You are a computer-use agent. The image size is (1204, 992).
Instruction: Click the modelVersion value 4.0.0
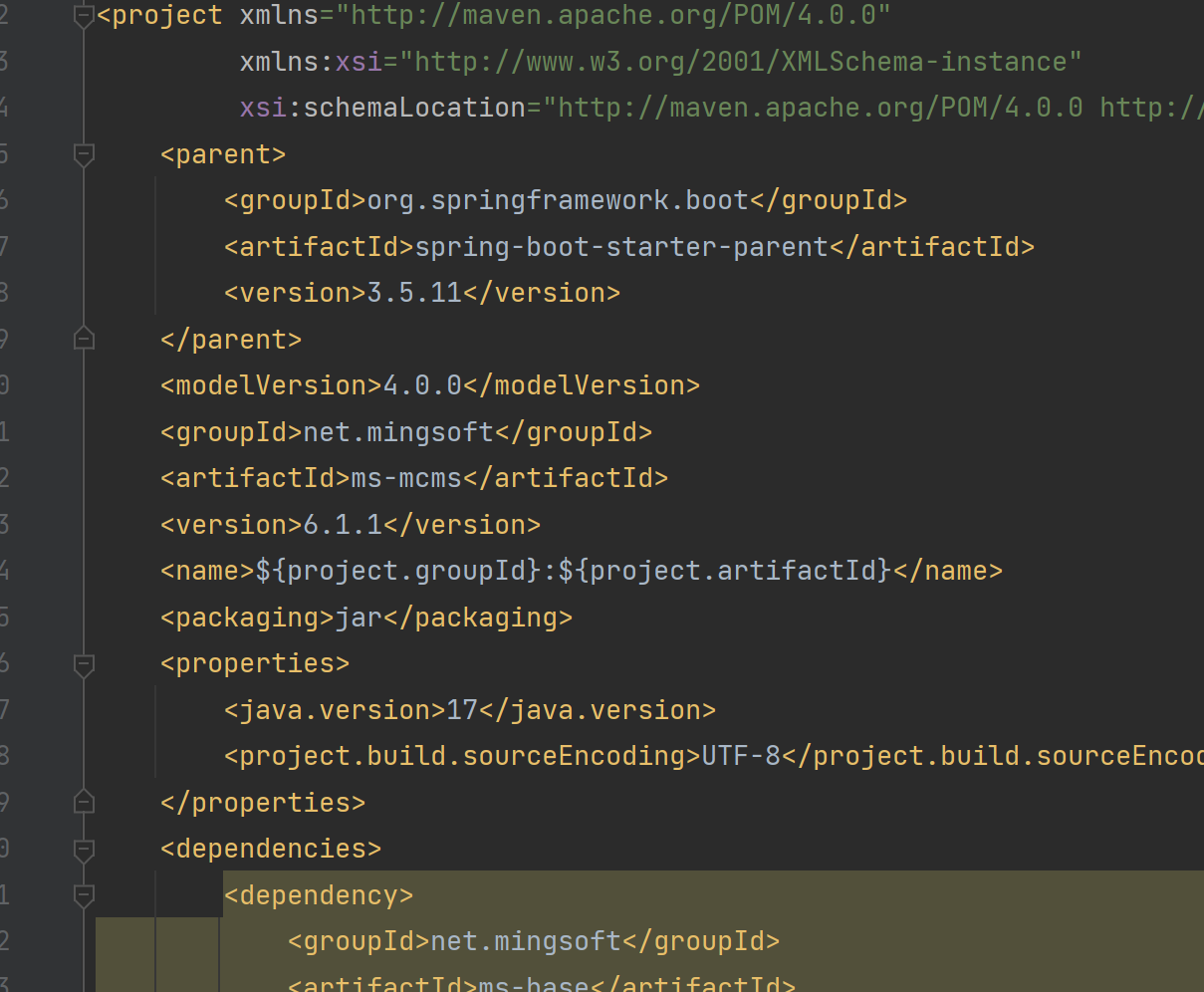click(423, 385)
